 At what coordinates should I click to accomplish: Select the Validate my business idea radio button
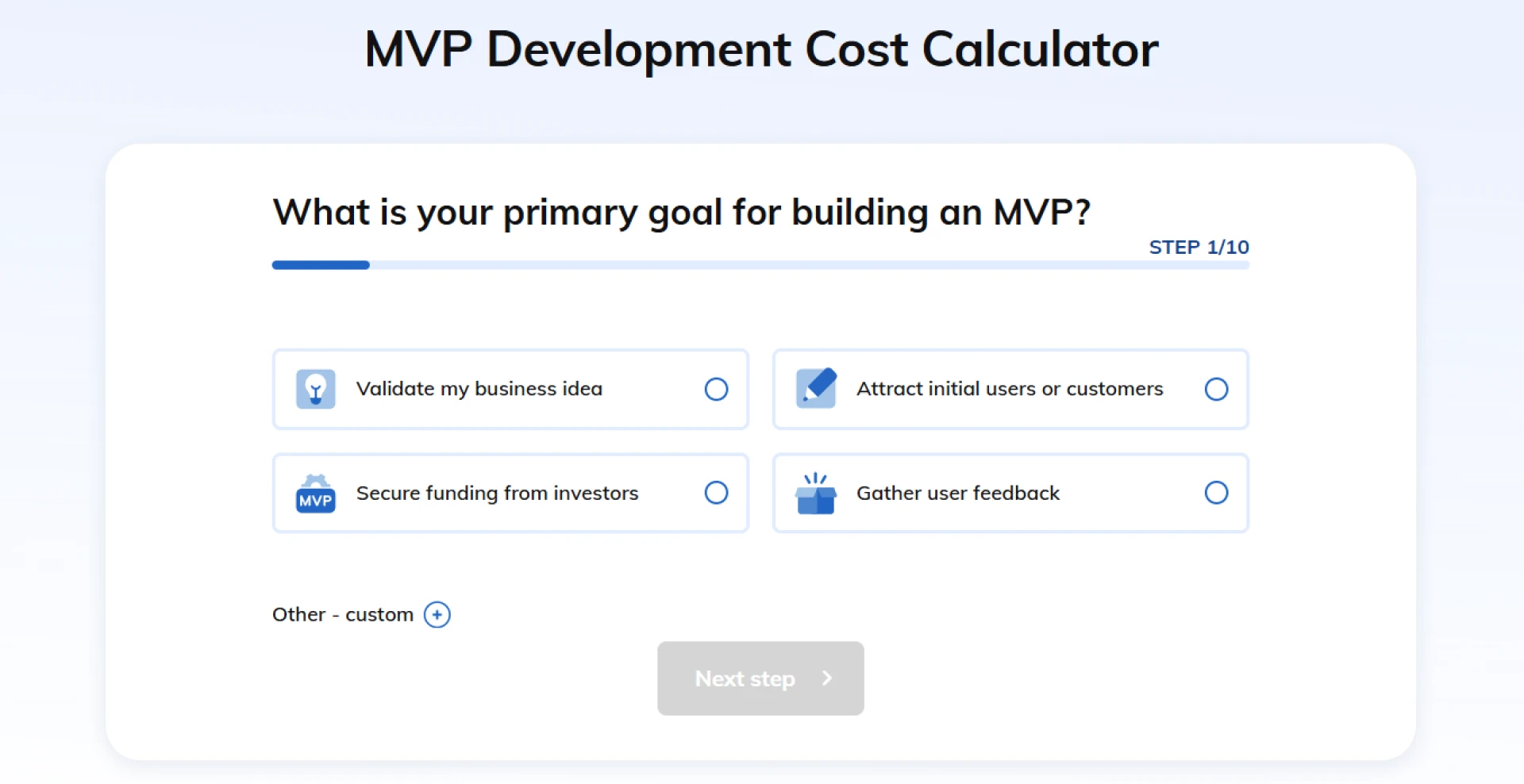[716, 389]
